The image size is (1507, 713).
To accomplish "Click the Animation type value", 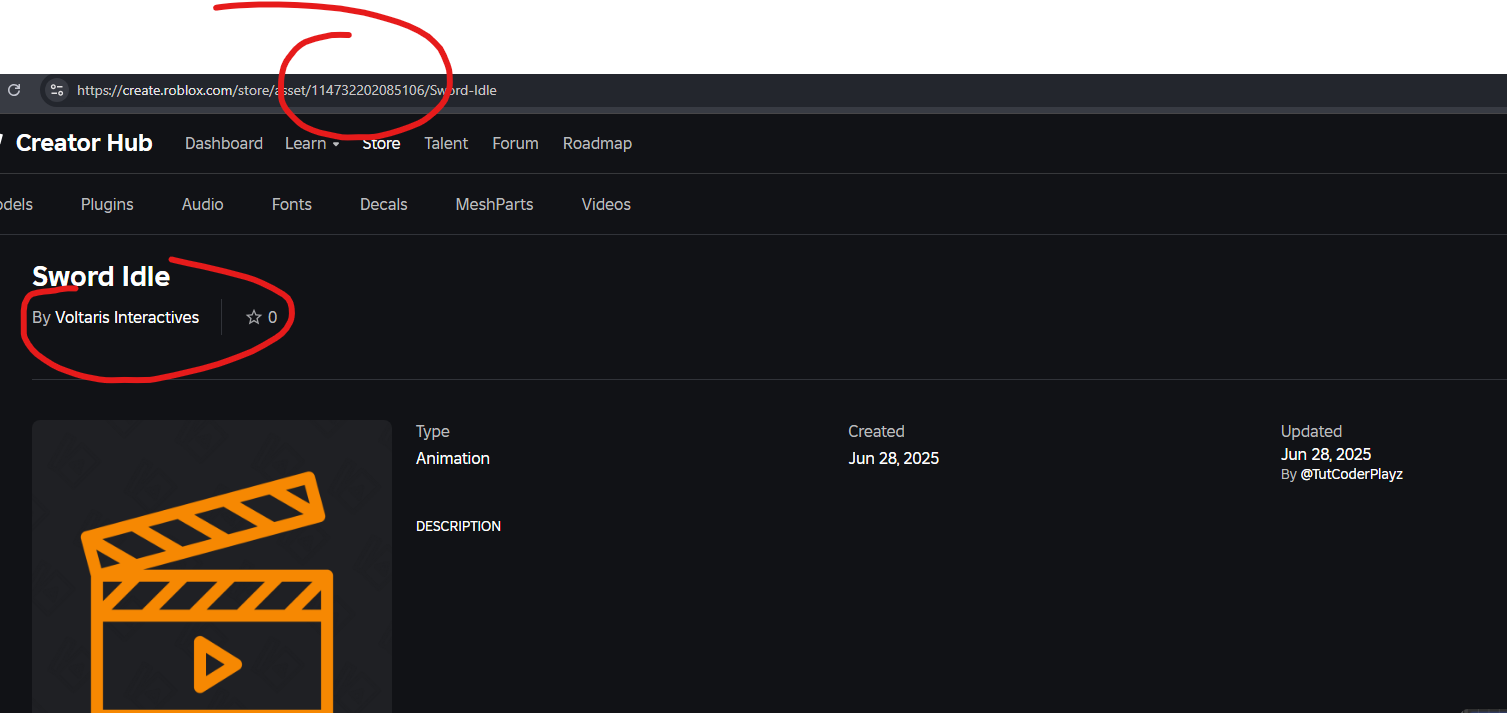I will (453, 458).
